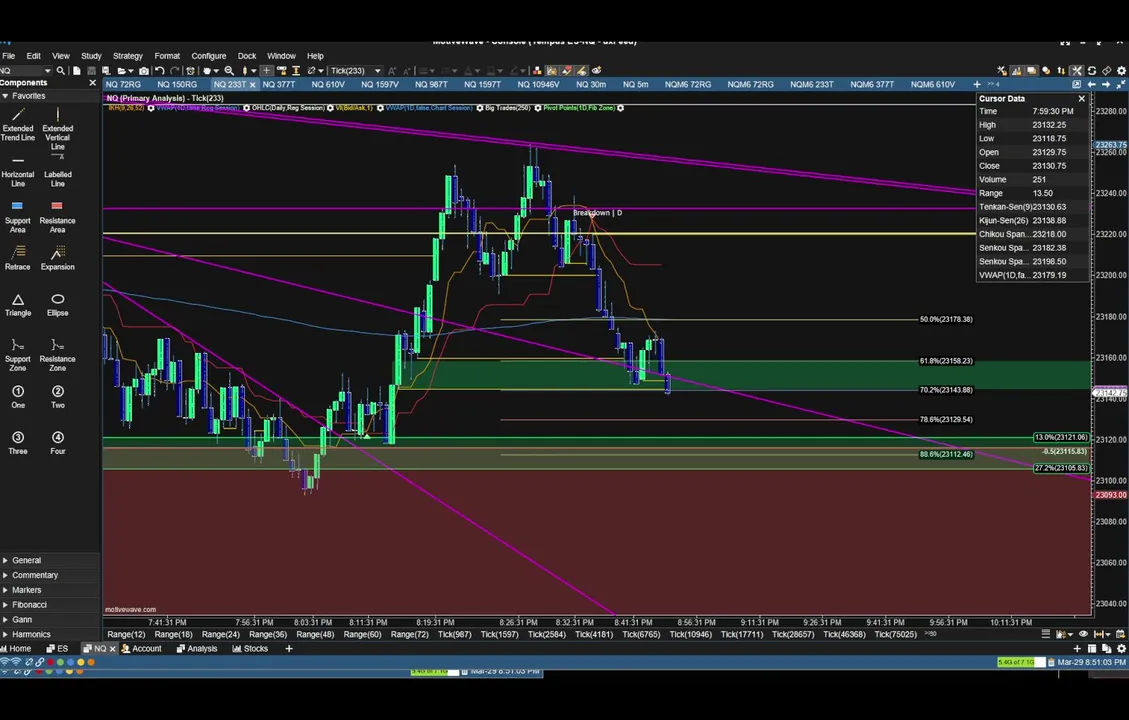Pick the Labelled Line component

58,171
